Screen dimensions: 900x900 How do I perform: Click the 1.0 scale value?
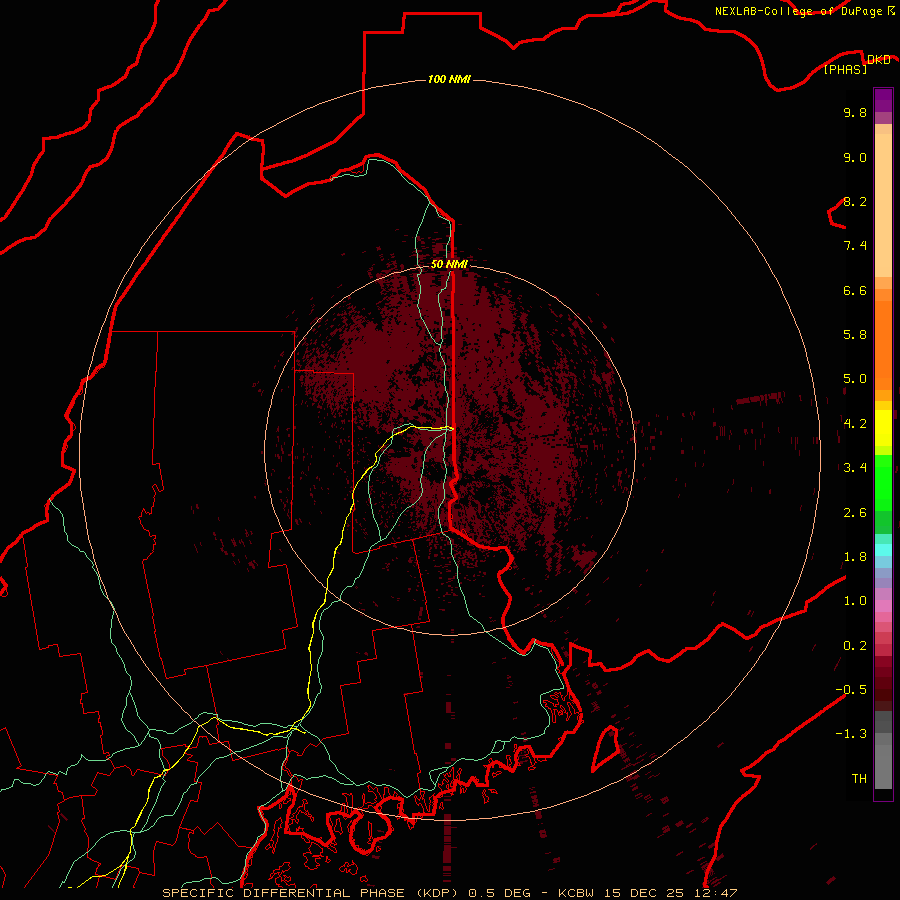coord(855,601)
